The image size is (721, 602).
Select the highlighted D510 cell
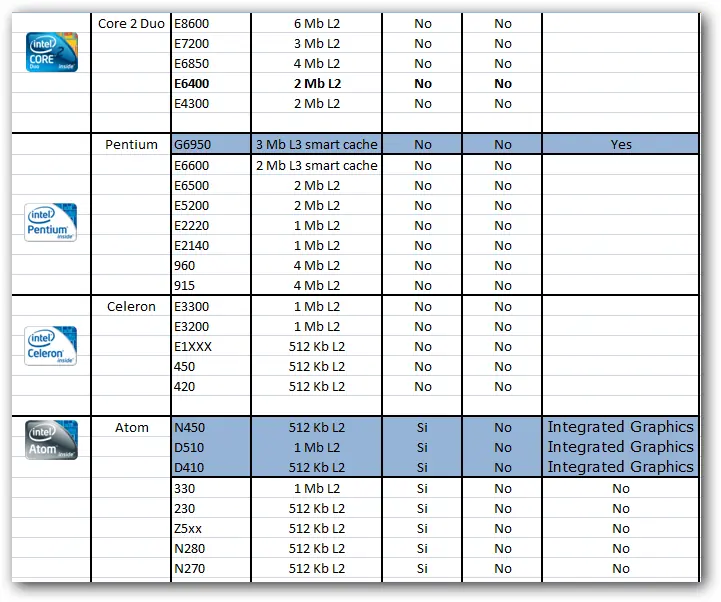pyautogui.click(x=211, y=447)
